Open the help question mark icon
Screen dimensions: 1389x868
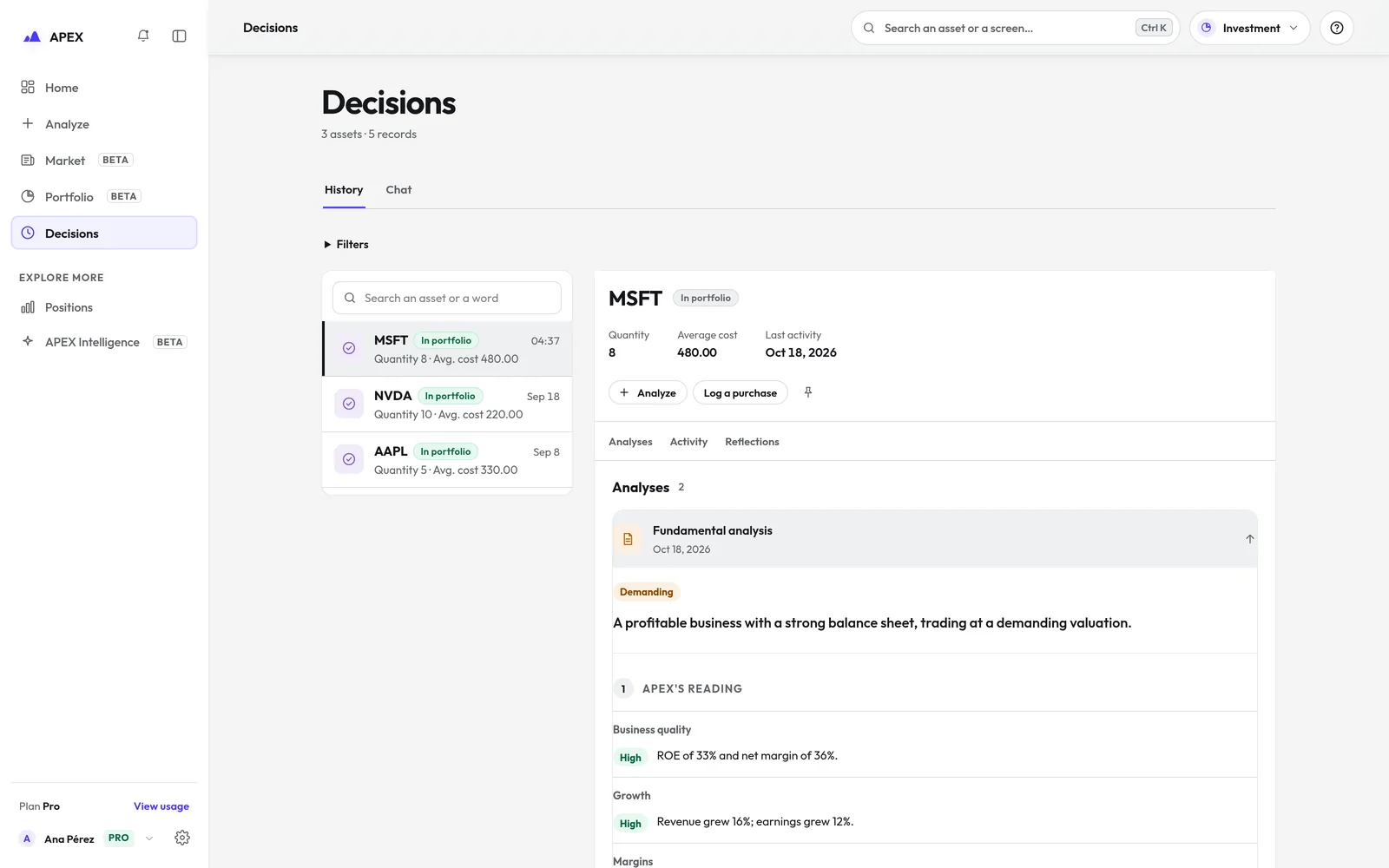click(x=1336, y=28)
